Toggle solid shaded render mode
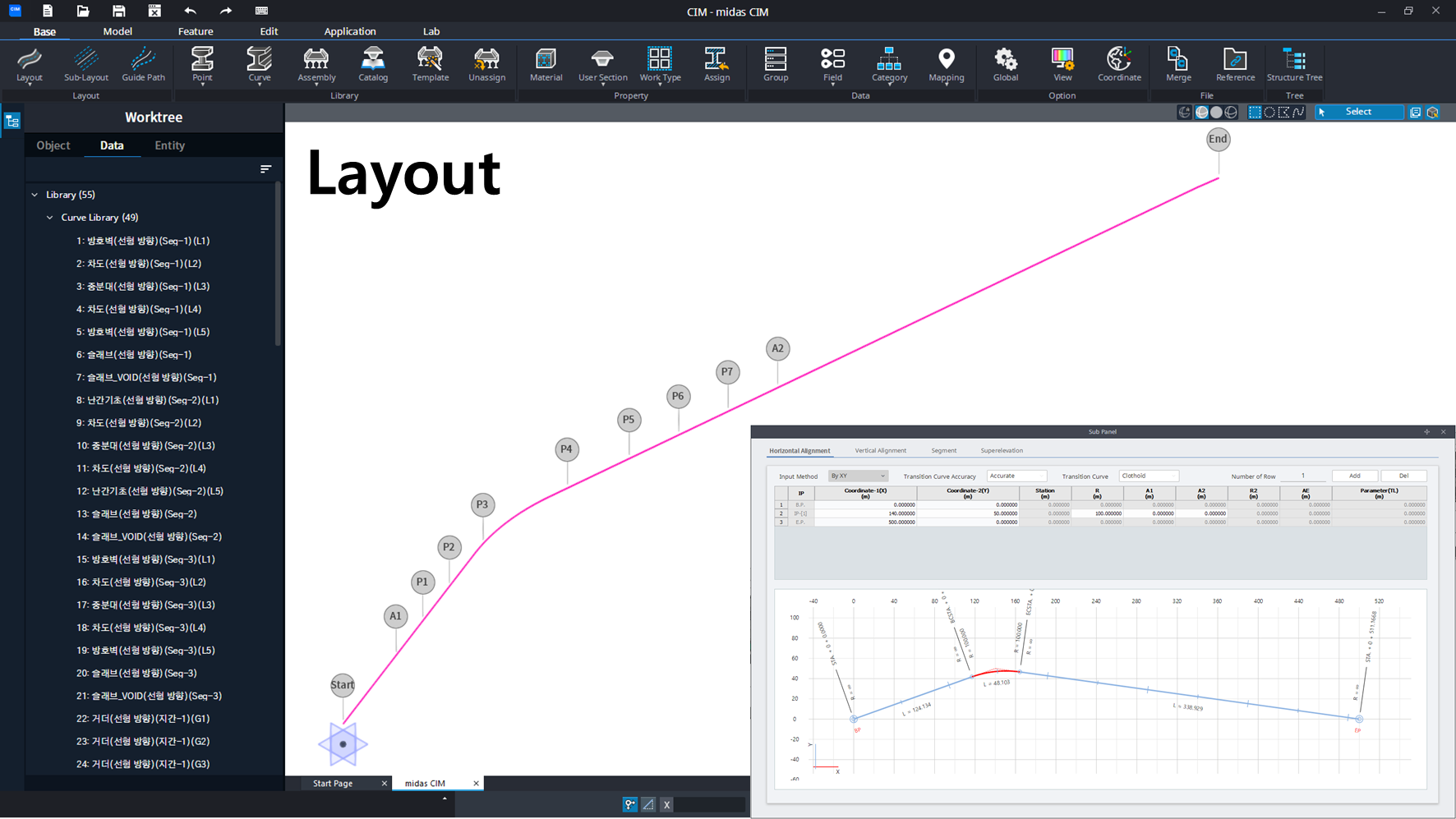The width and height of the screenshot is (1456, 819). click(1216, 113)
